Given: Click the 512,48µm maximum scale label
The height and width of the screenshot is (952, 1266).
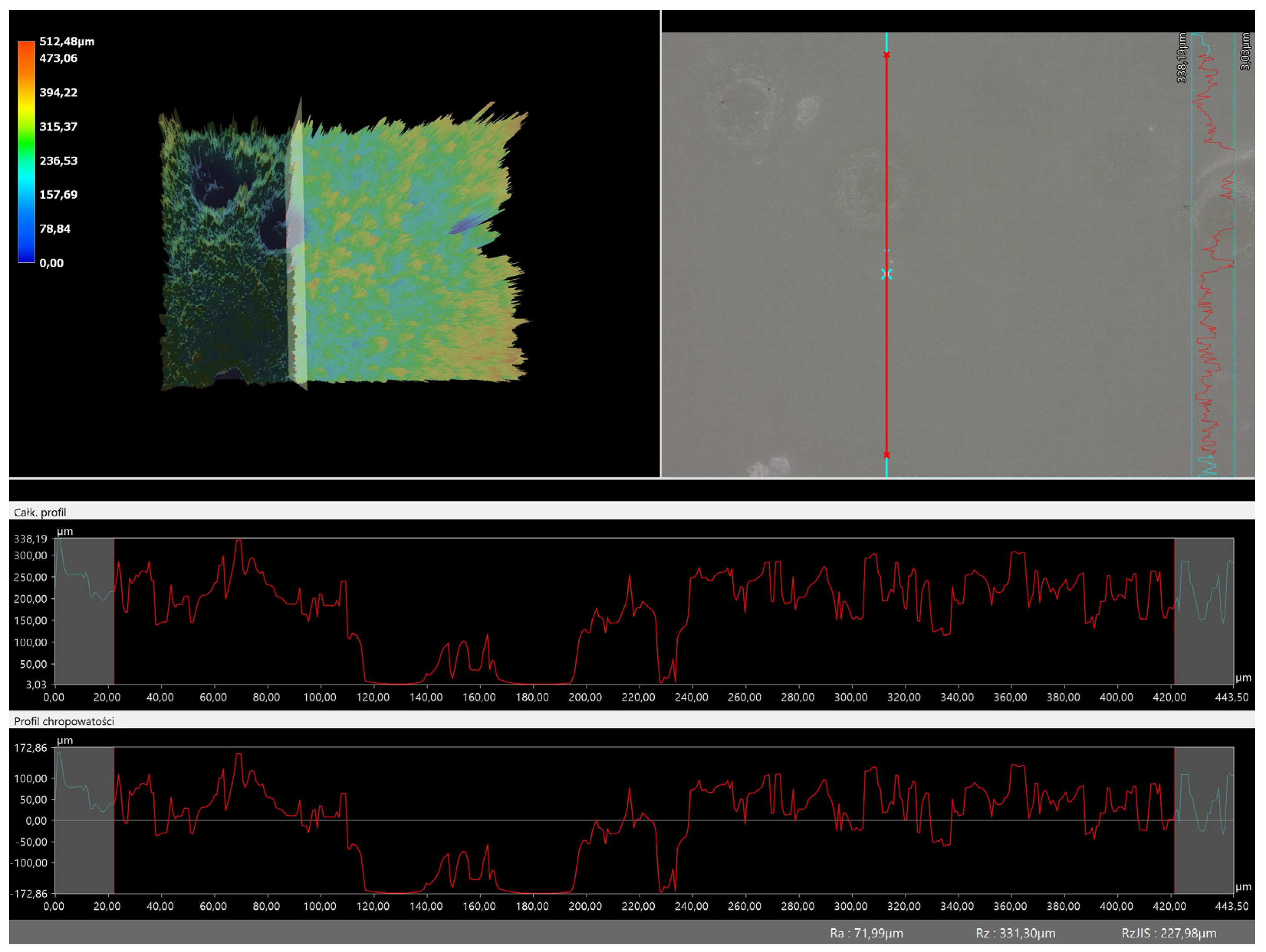Looking at the screenshot, I should pyautogui.click(x=67, y=41).
